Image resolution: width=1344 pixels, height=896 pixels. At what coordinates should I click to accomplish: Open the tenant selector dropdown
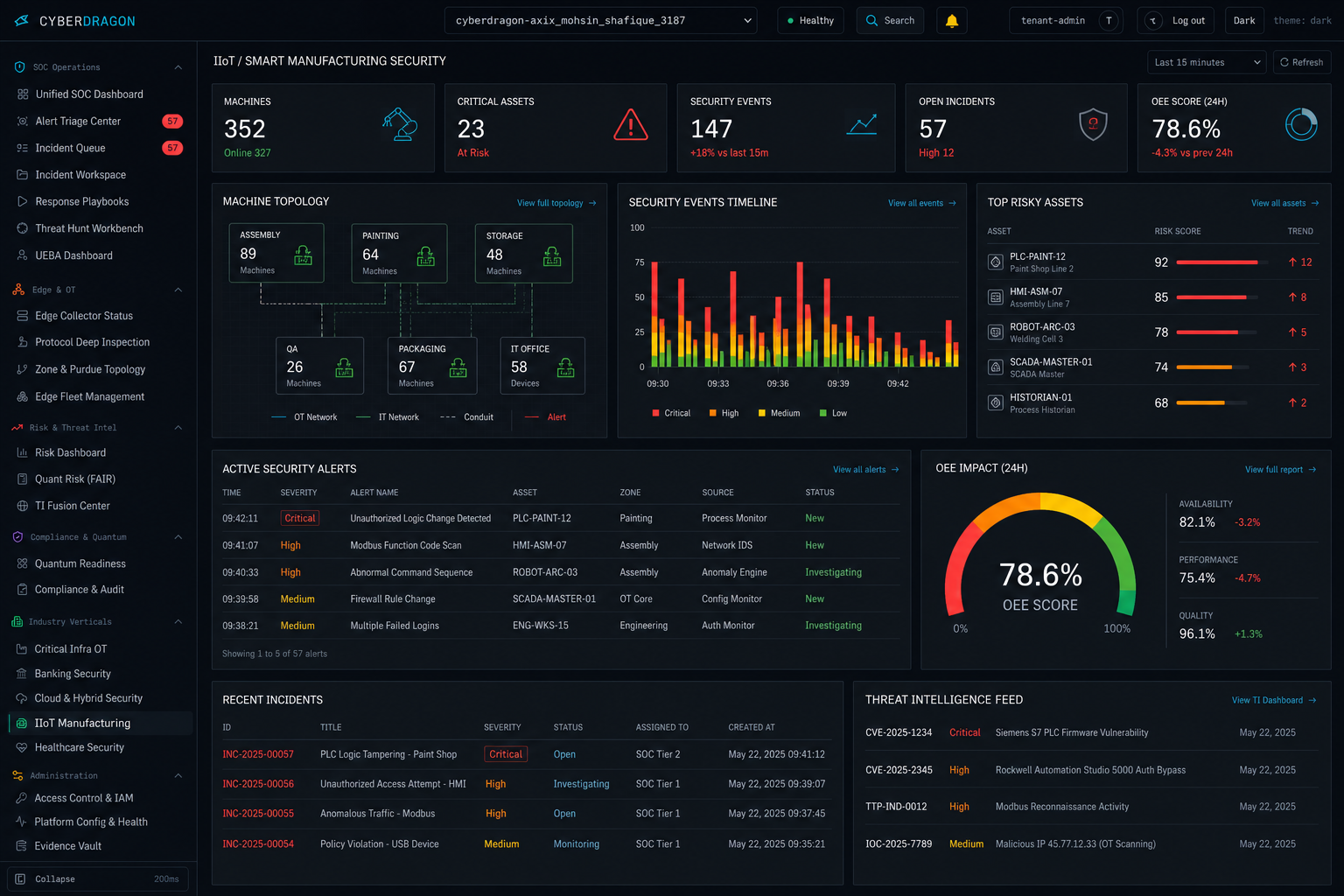tap(601, 20)
